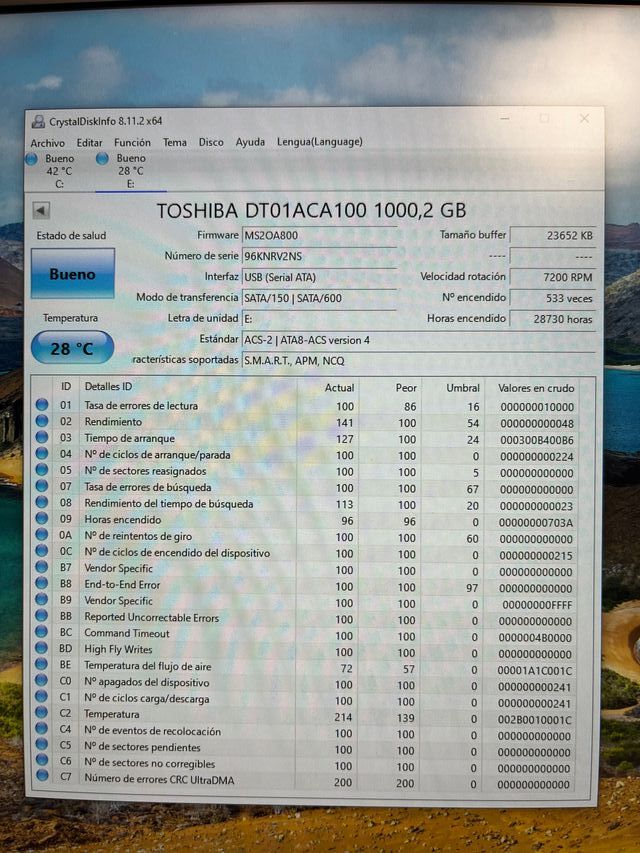Click the power-on count value 533 veces
The image size is (640, 853).
tap(552, 298)
